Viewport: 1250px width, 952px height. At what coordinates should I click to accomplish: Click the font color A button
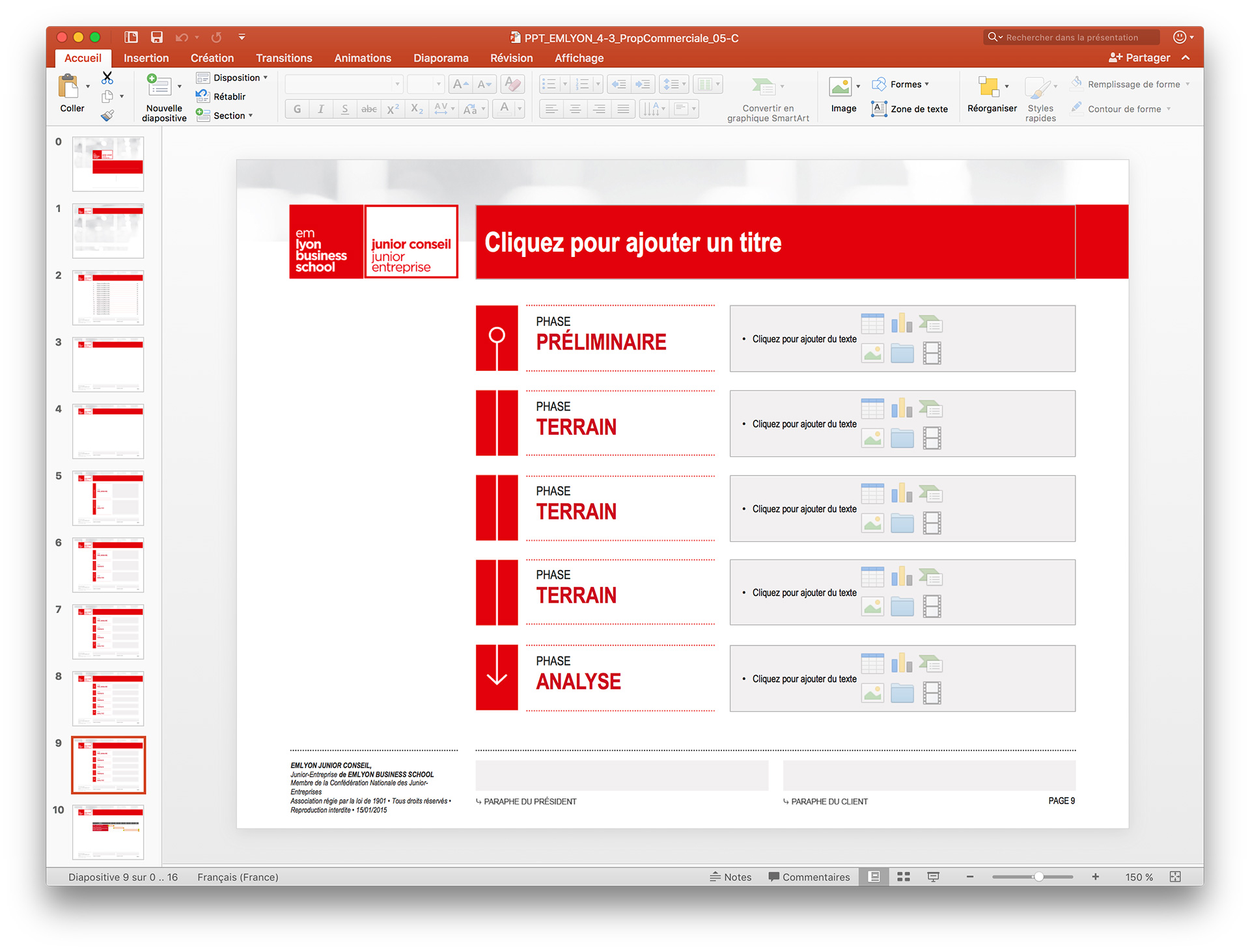pyautogui.click(x=504, y=109)
